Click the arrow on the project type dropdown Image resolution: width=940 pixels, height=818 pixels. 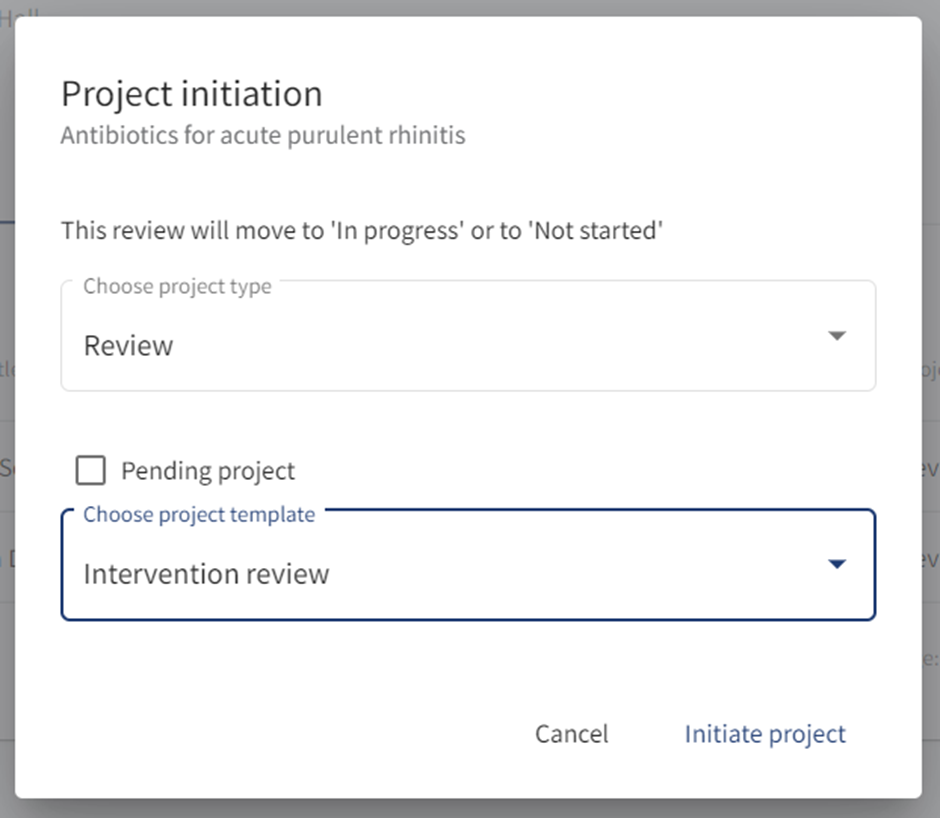(x=837, y=336)
